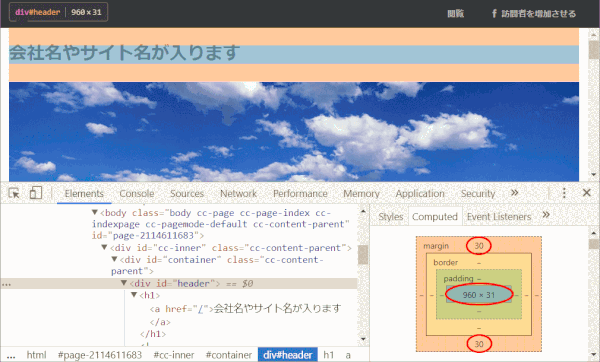Image resolution: width=600 pixels, height=362 pixels.
Task: Click the site title heading link
Action: [124, 52]
